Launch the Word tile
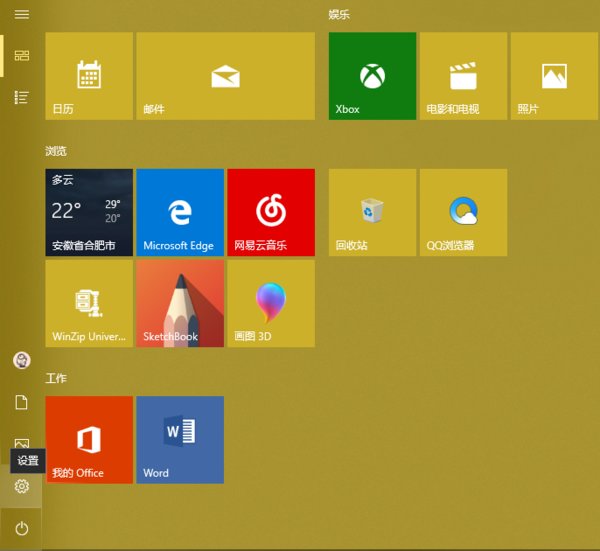This screenshot has width=600, height=551. [180, 439]
